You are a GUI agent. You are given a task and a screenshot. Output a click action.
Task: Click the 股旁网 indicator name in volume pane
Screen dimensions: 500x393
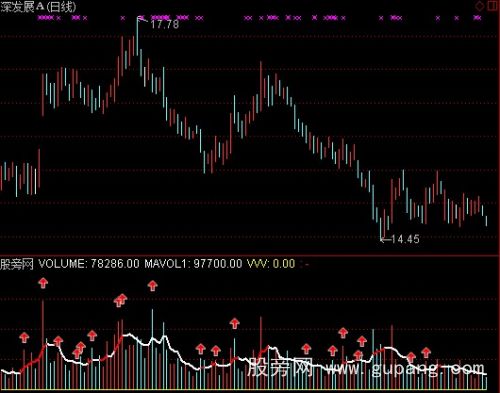[x=17, y=264]
